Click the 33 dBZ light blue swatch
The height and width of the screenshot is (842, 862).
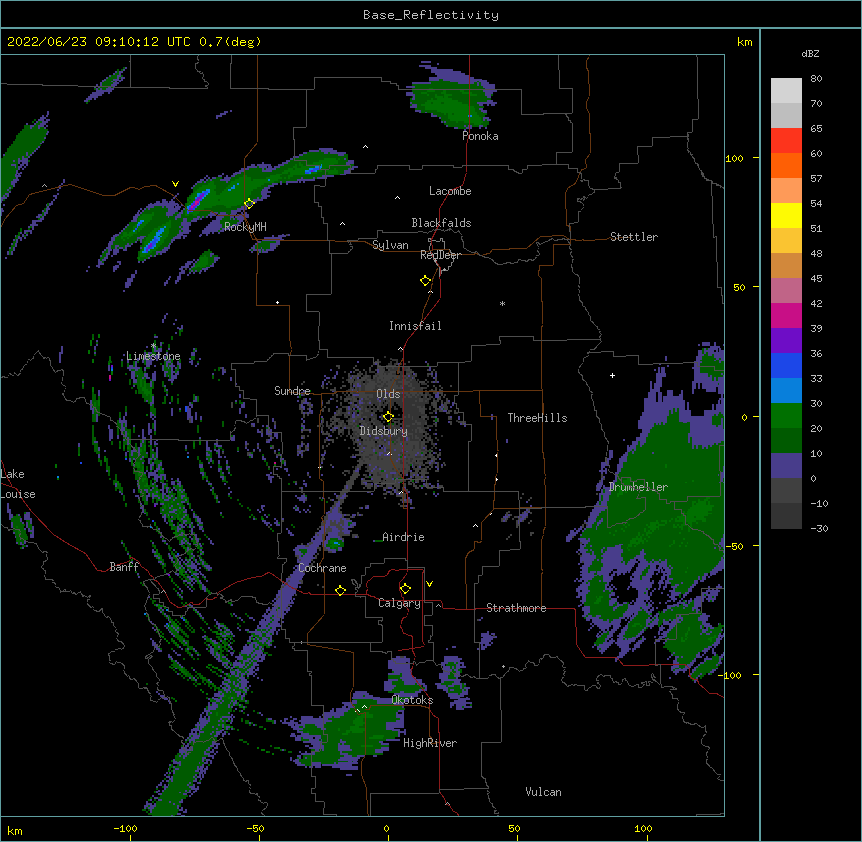pos(786,390)
